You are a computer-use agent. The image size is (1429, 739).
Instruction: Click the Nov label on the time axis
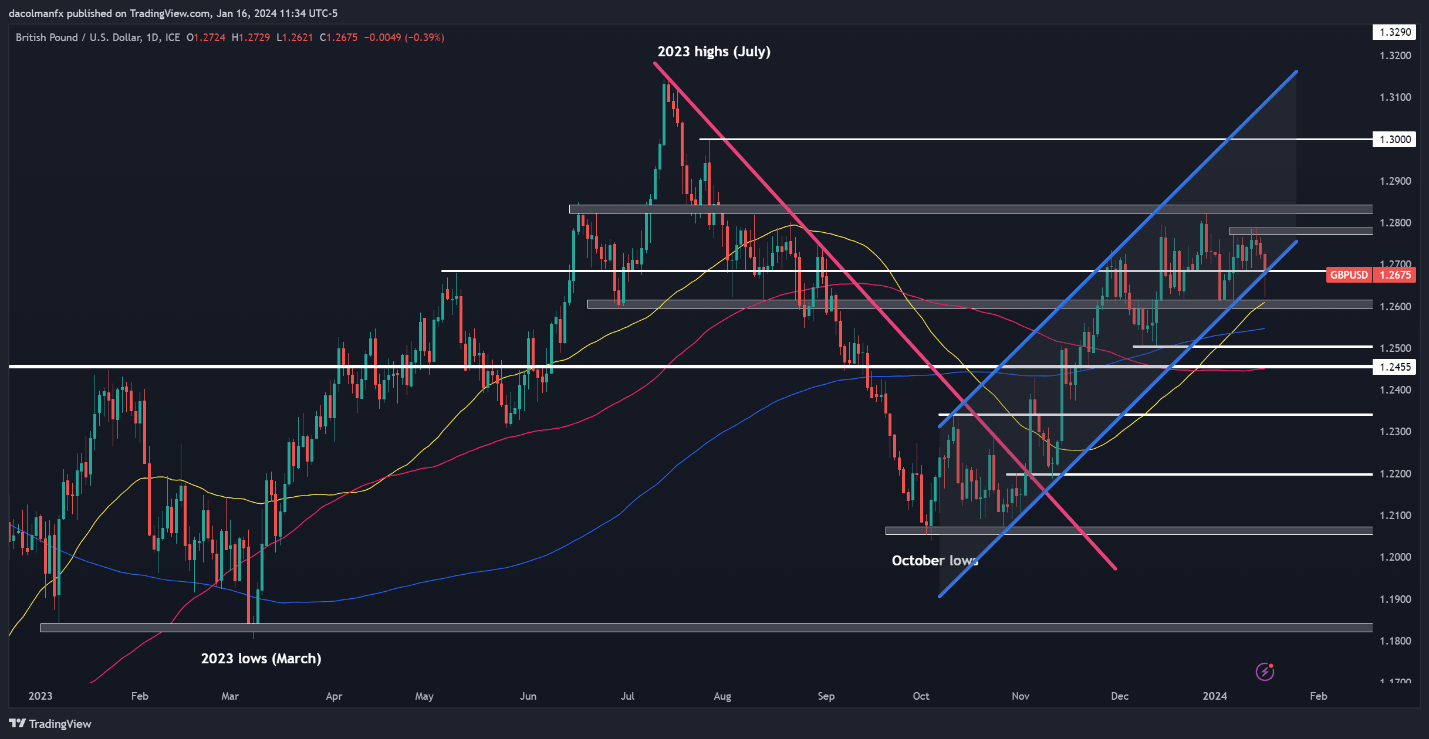coord(1021,694)
